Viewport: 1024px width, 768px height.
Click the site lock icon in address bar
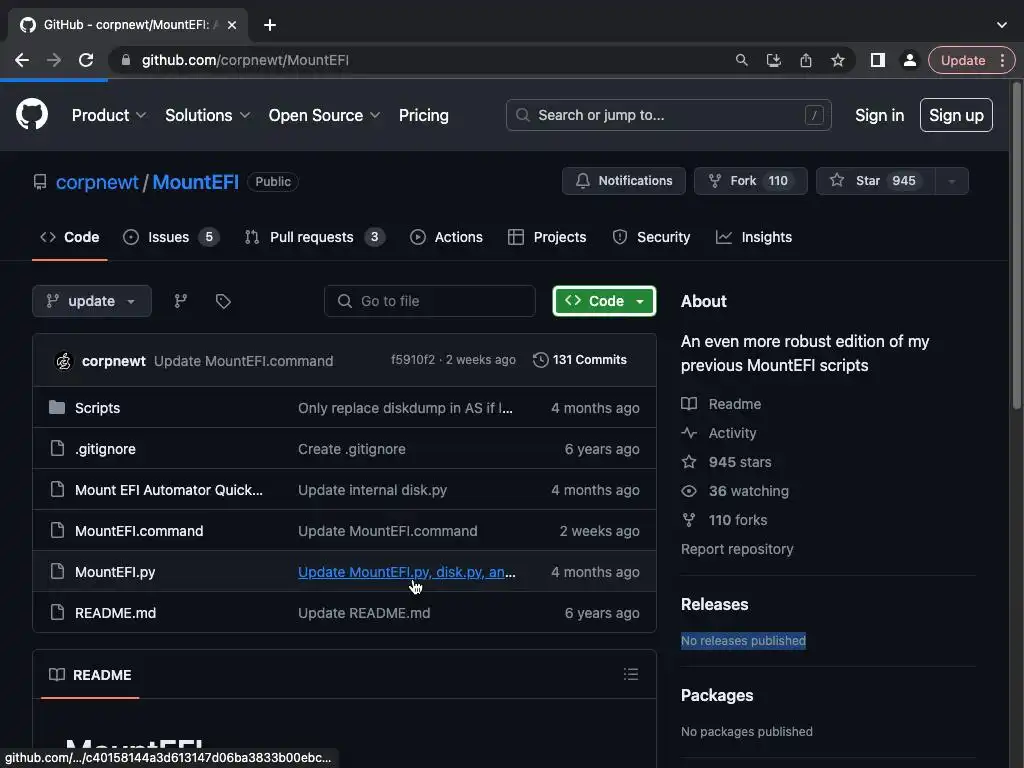[x=126, y=60]
